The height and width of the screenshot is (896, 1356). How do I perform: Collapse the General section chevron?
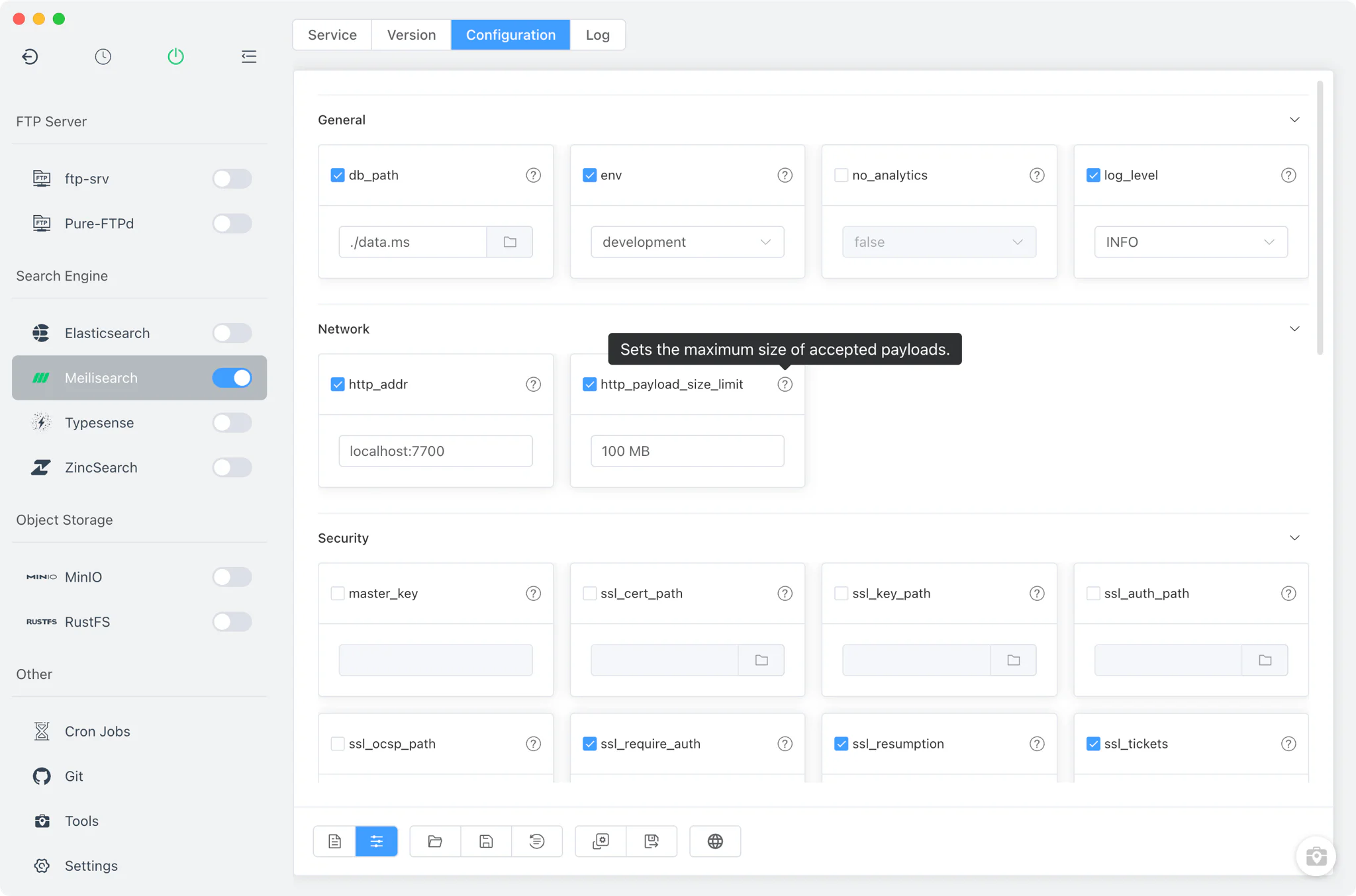pos(1294,120)
